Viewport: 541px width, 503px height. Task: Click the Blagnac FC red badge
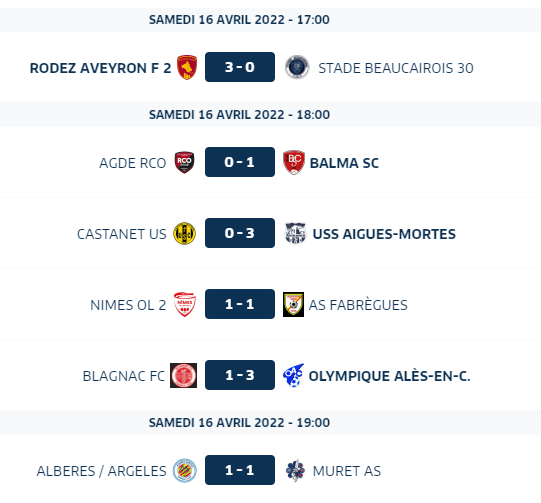pos(184,375)
